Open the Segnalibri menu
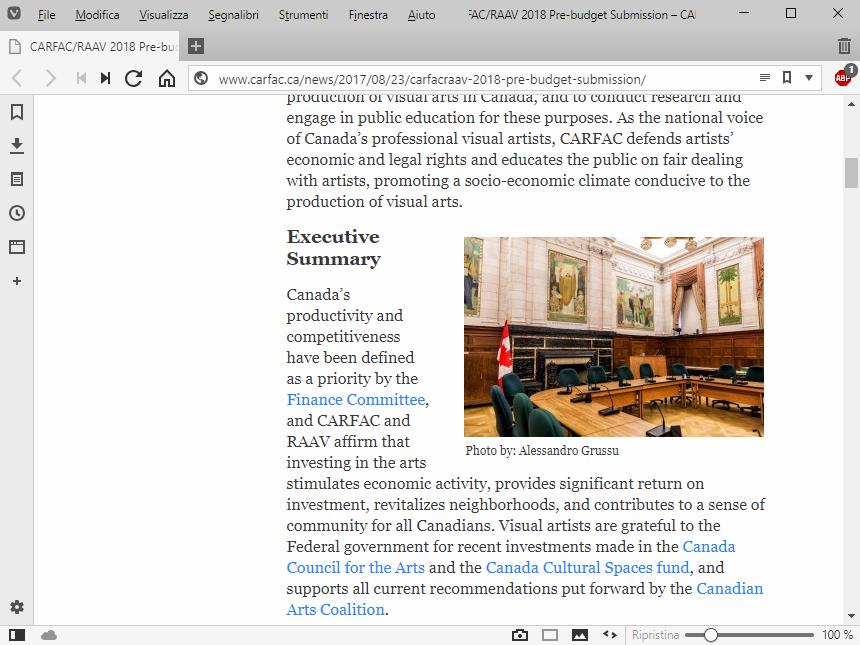860x645 pixels. pos(233,15)
